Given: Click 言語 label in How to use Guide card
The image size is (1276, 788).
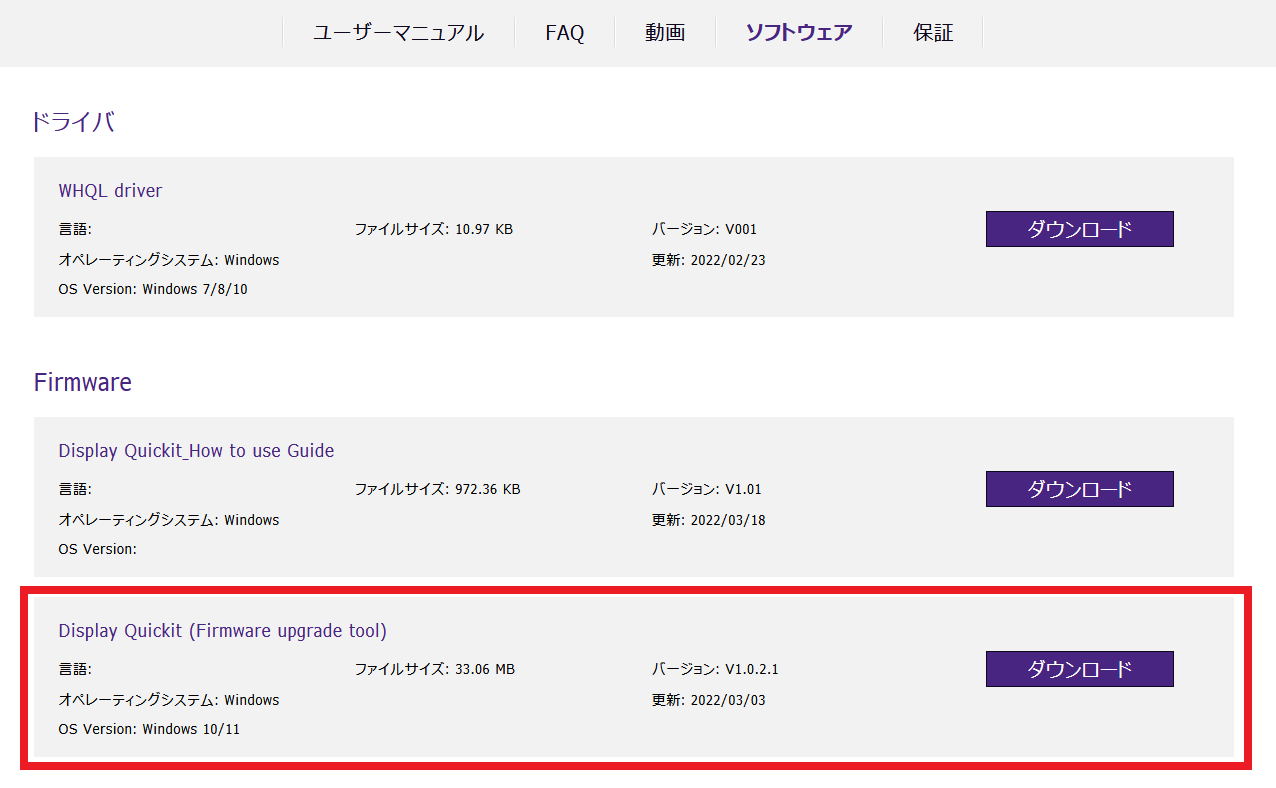Looking at the screenshot, I should tap(75, 489).
